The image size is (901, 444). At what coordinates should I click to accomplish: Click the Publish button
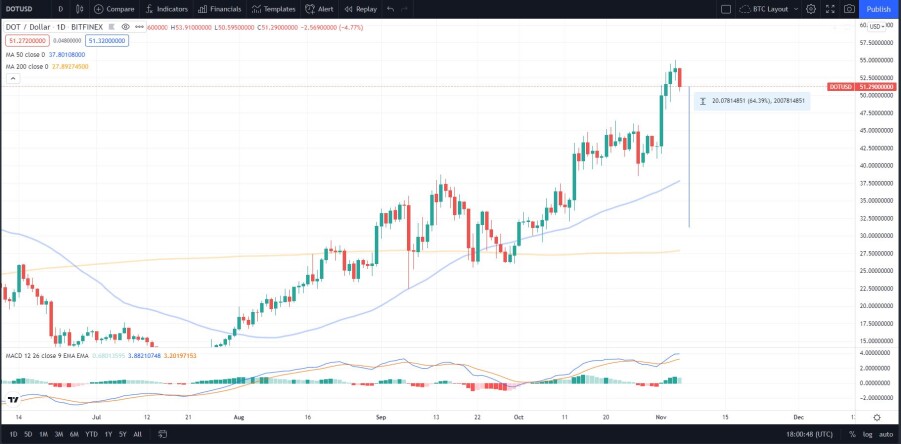point(879,9)
